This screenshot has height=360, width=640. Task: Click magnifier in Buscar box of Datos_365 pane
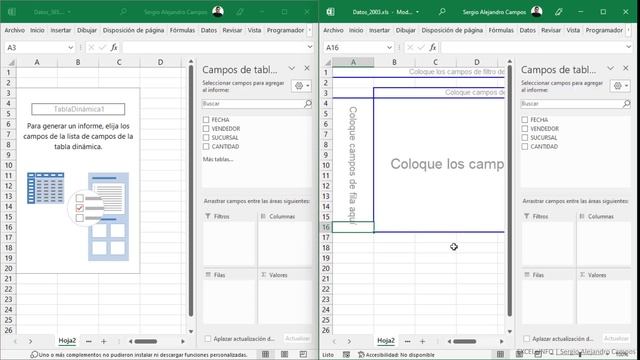pos(308,104)
